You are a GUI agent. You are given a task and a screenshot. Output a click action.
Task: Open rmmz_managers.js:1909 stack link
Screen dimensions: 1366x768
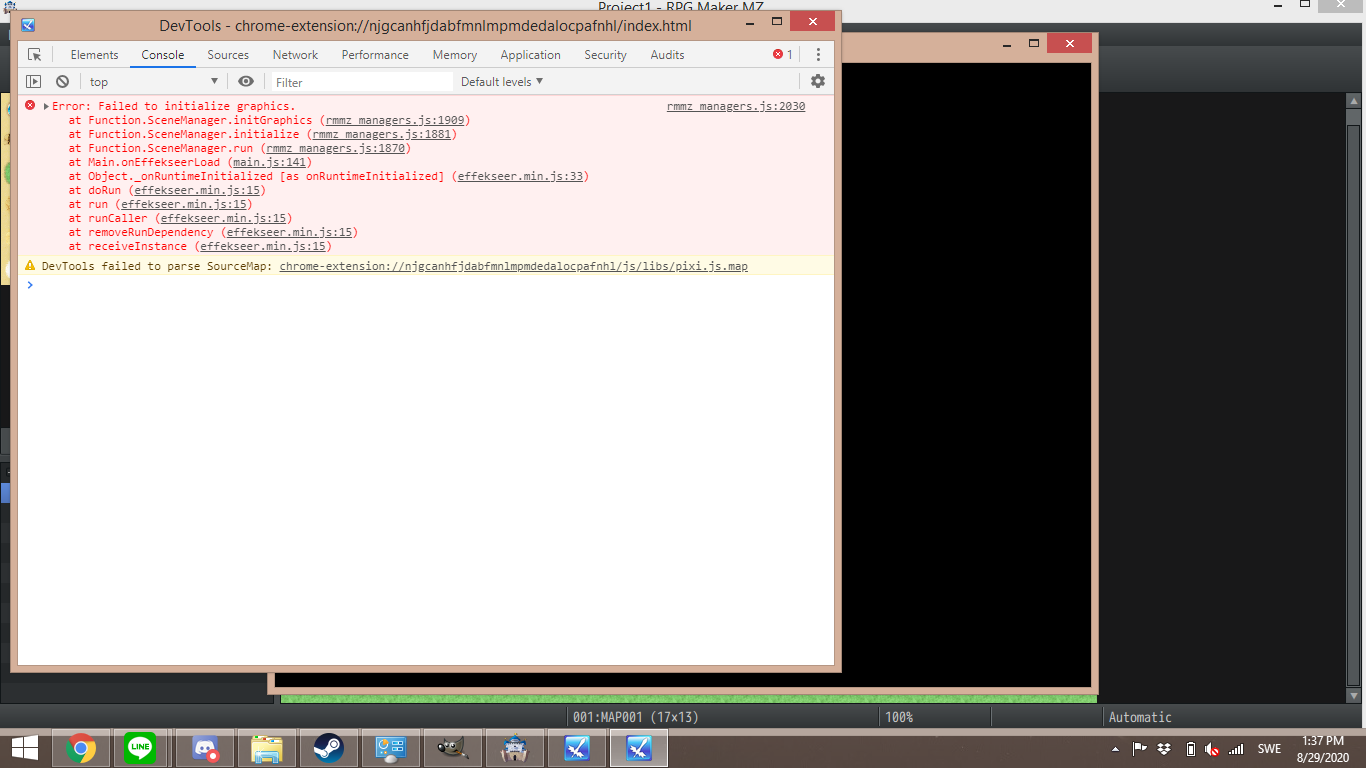pos(395,120)
